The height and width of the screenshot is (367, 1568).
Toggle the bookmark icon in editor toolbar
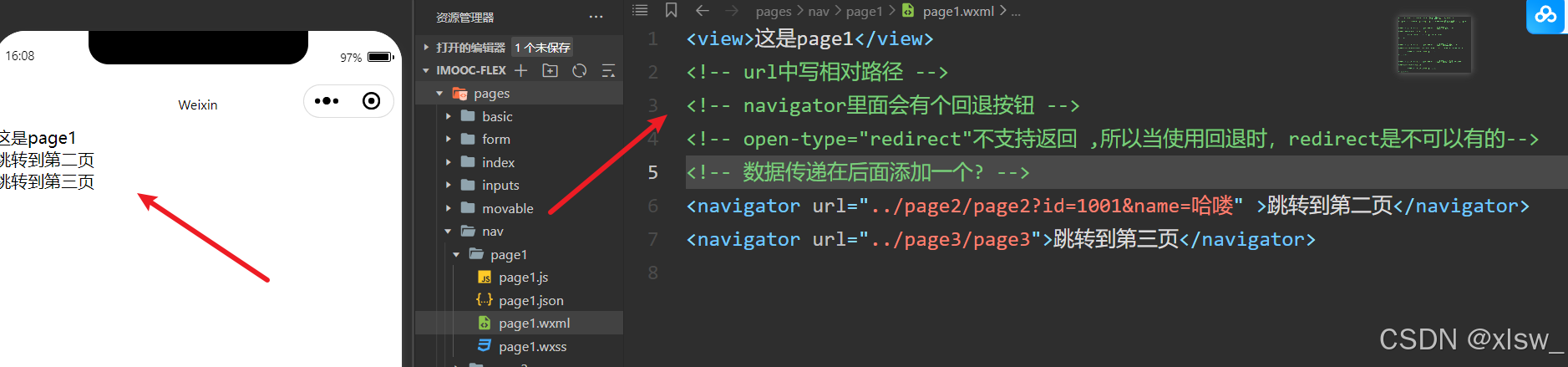pos(671,10)
